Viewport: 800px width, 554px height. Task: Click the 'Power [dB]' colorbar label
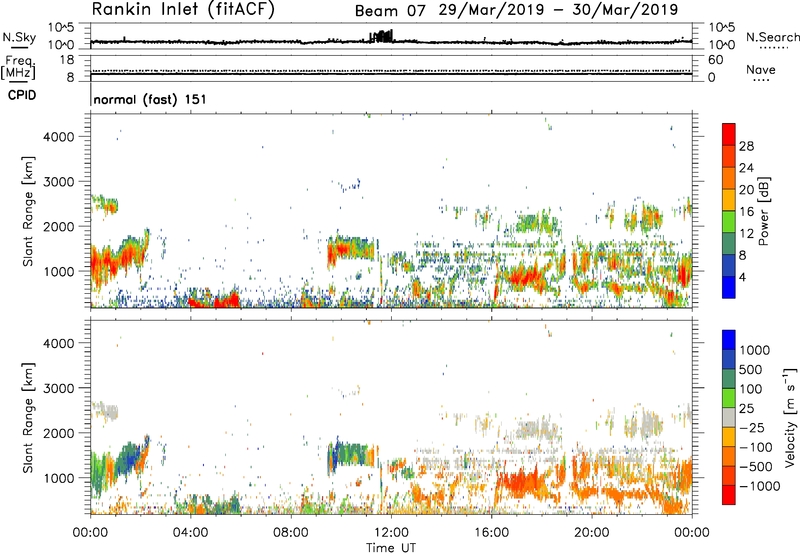pyautogui.click(x=763, y=211)
